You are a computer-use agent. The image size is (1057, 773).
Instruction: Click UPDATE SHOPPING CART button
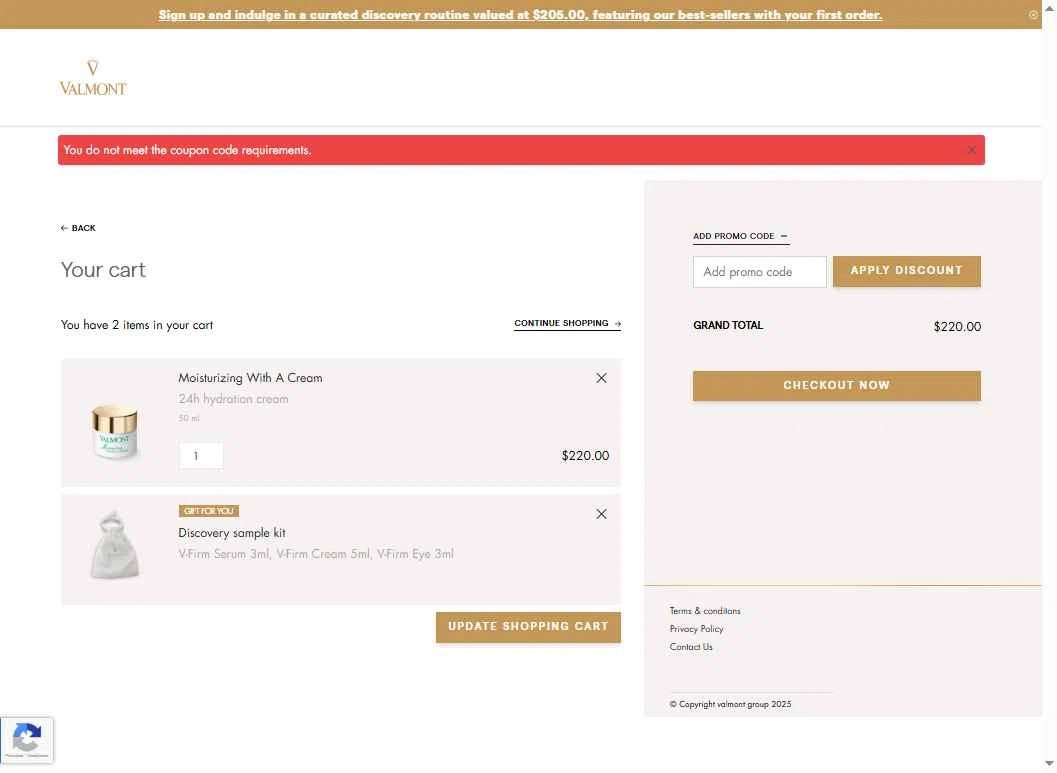click(x=528, y=627)
